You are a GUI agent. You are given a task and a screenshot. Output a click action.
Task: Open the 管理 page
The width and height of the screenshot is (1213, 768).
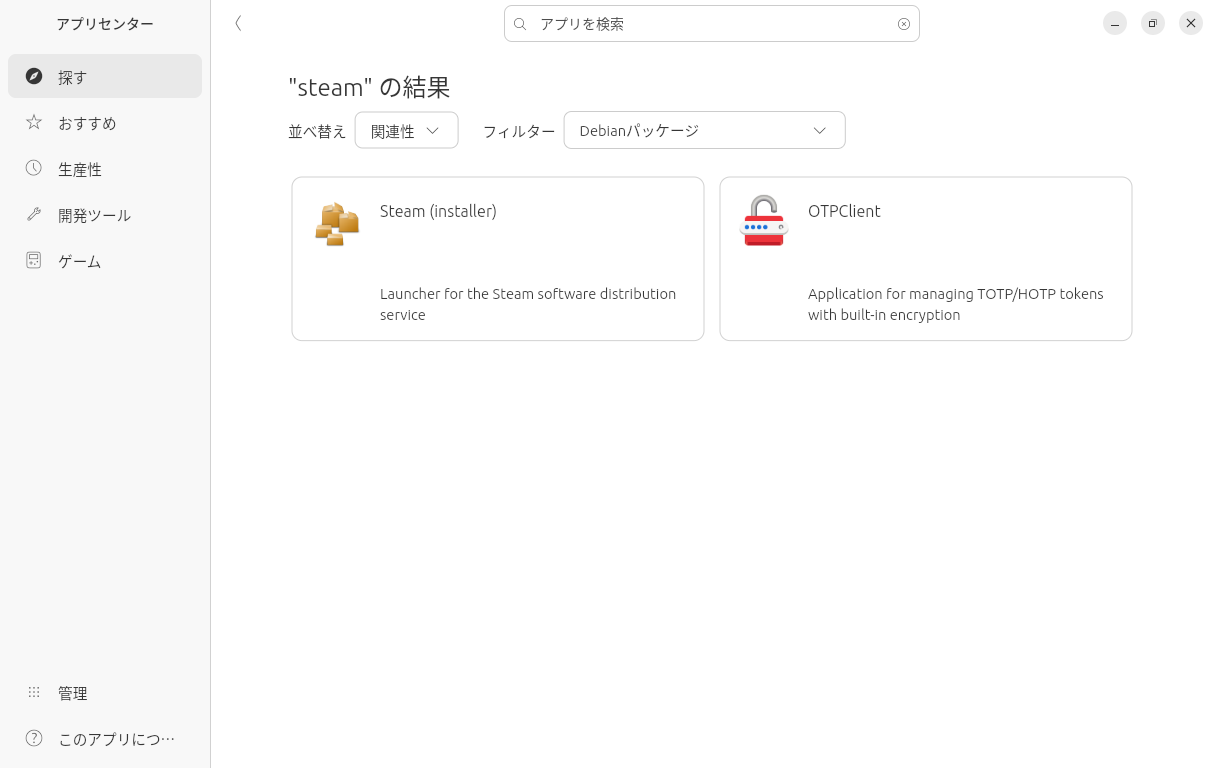click(105, 692)
